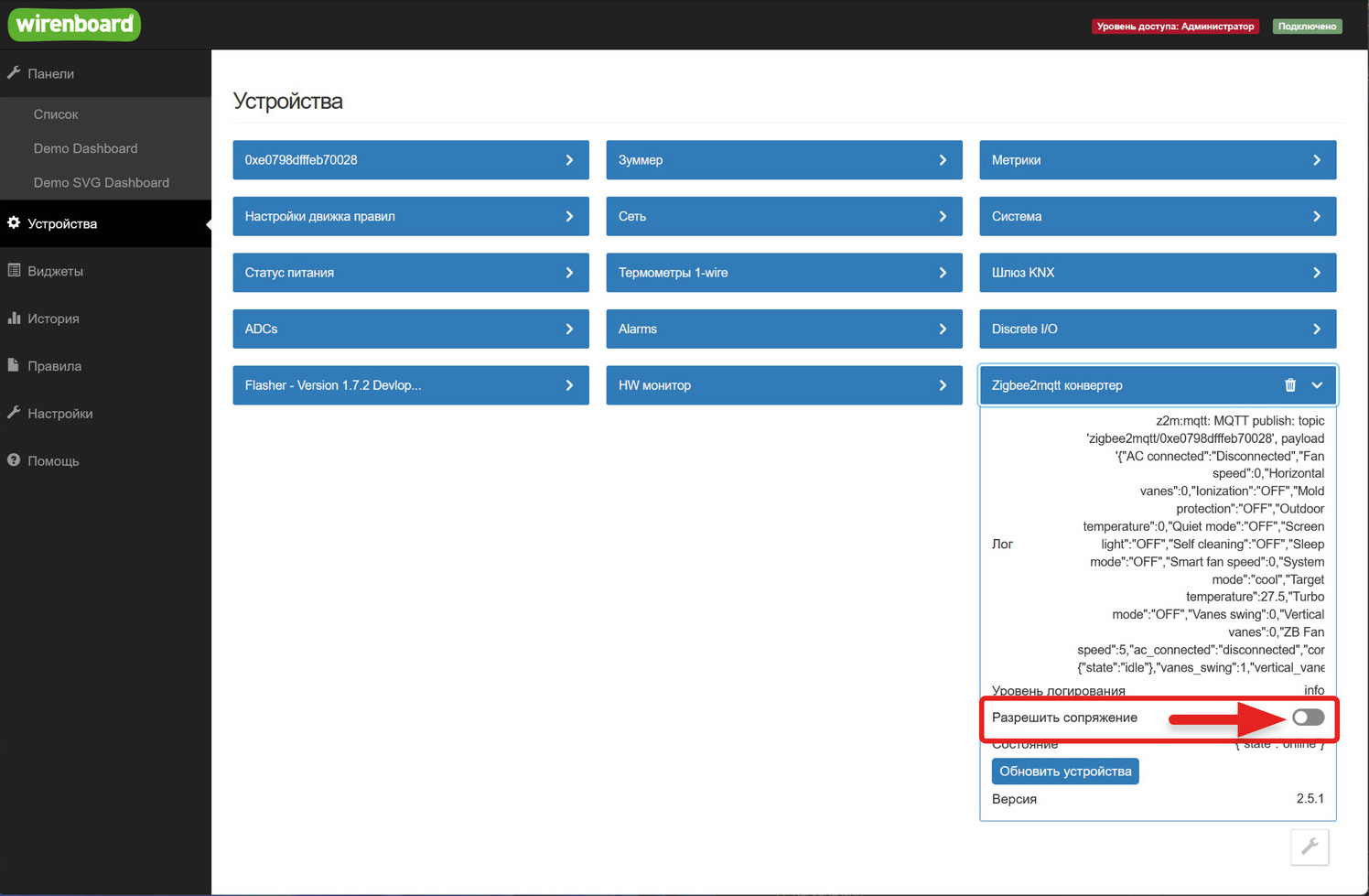Click the wrench icon button at bottom right
Image resolution: width=1369 pixels, height=896 pixels.
[x=1309, y=847]
